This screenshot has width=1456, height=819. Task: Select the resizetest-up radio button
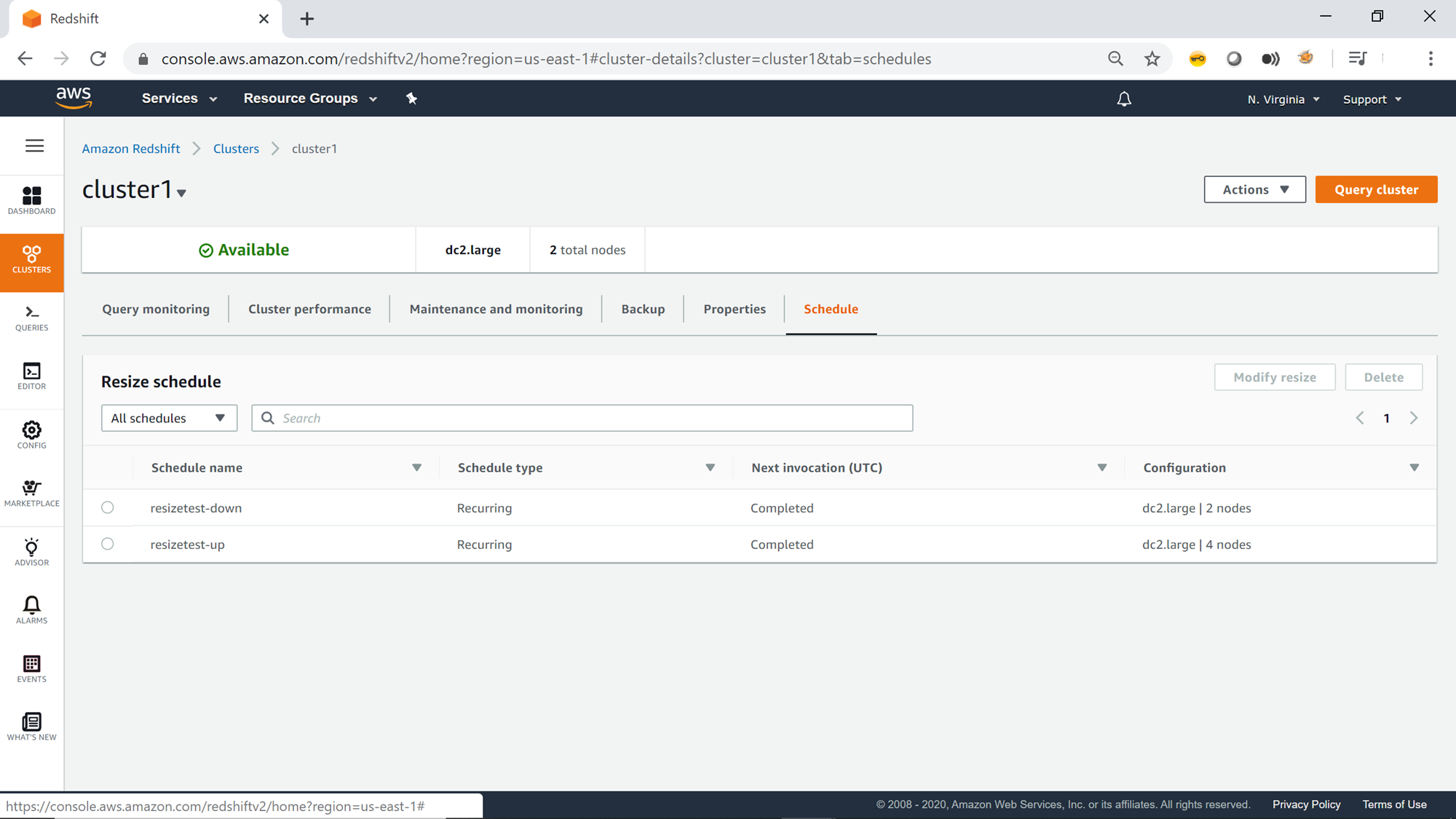[108, 544]
